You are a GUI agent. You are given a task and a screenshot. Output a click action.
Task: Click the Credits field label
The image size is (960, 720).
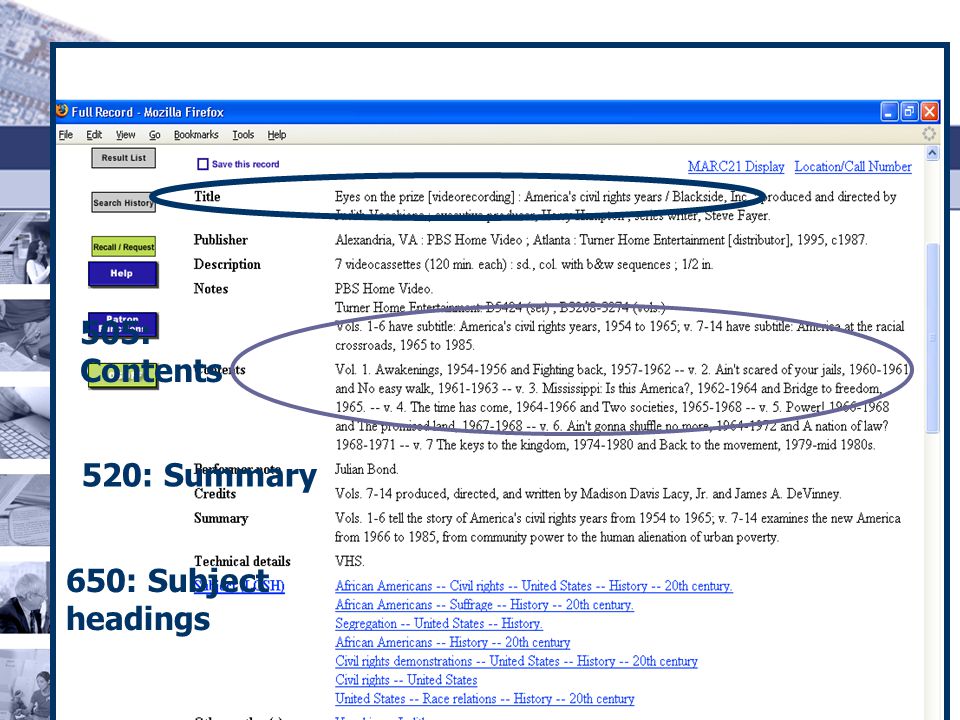click(x=215, y=494)
